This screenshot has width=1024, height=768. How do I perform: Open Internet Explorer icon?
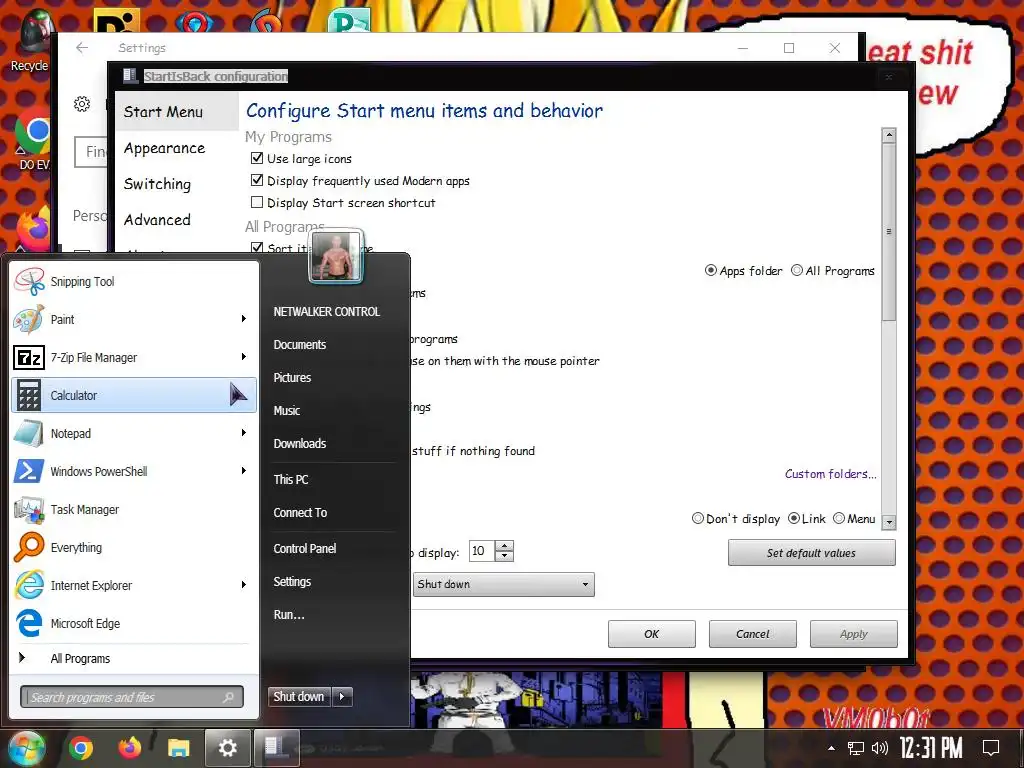pos(29,585)
